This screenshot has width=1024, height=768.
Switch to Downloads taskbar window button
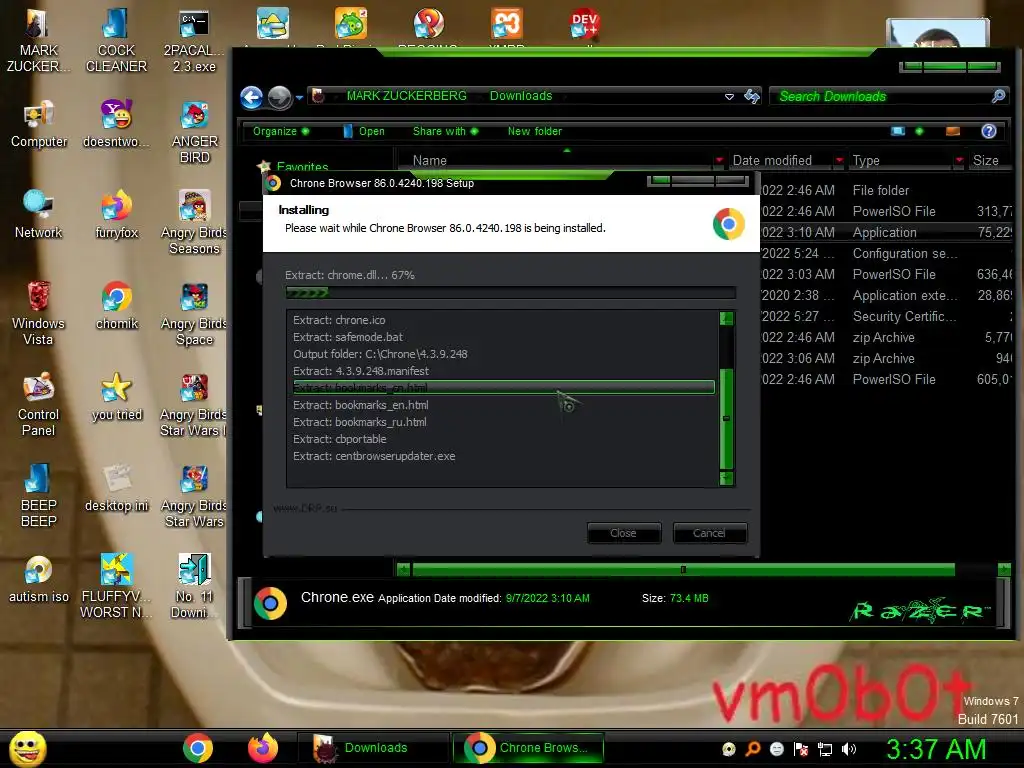click(x=372, y=748)
